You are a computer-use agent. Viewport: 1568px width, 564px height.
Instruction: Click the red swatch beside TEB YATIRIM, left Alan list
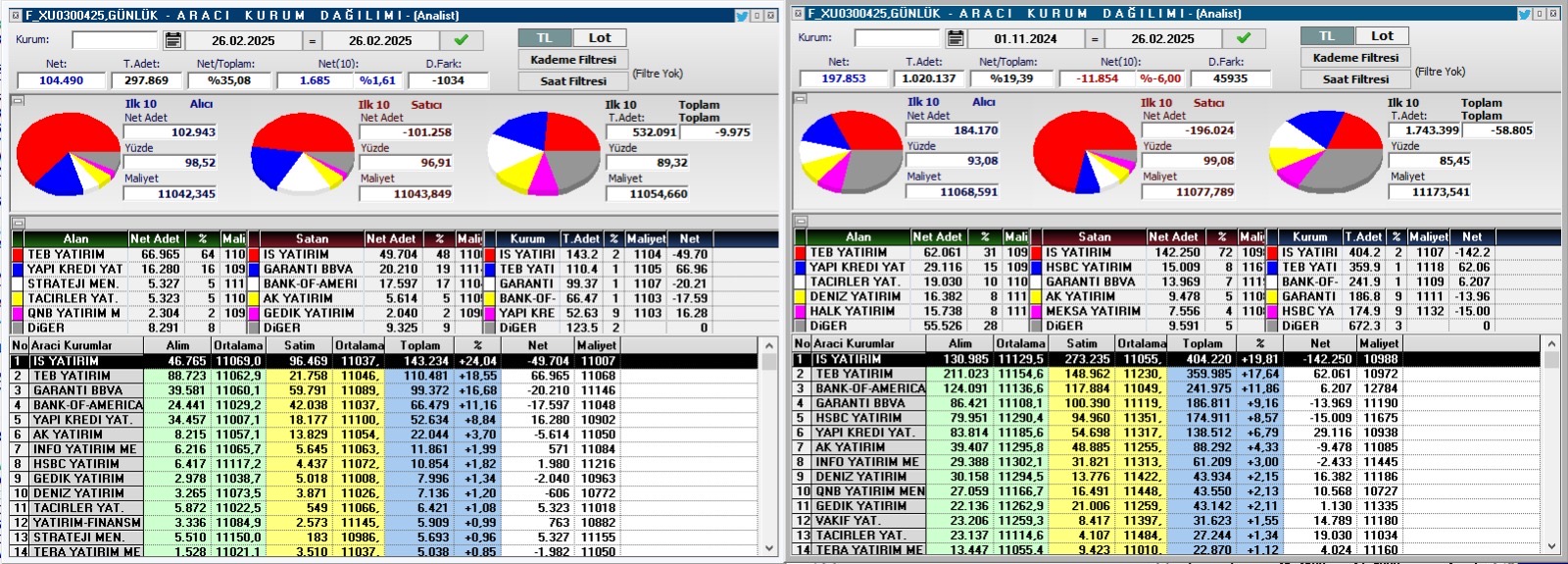[x=18, y=255]
